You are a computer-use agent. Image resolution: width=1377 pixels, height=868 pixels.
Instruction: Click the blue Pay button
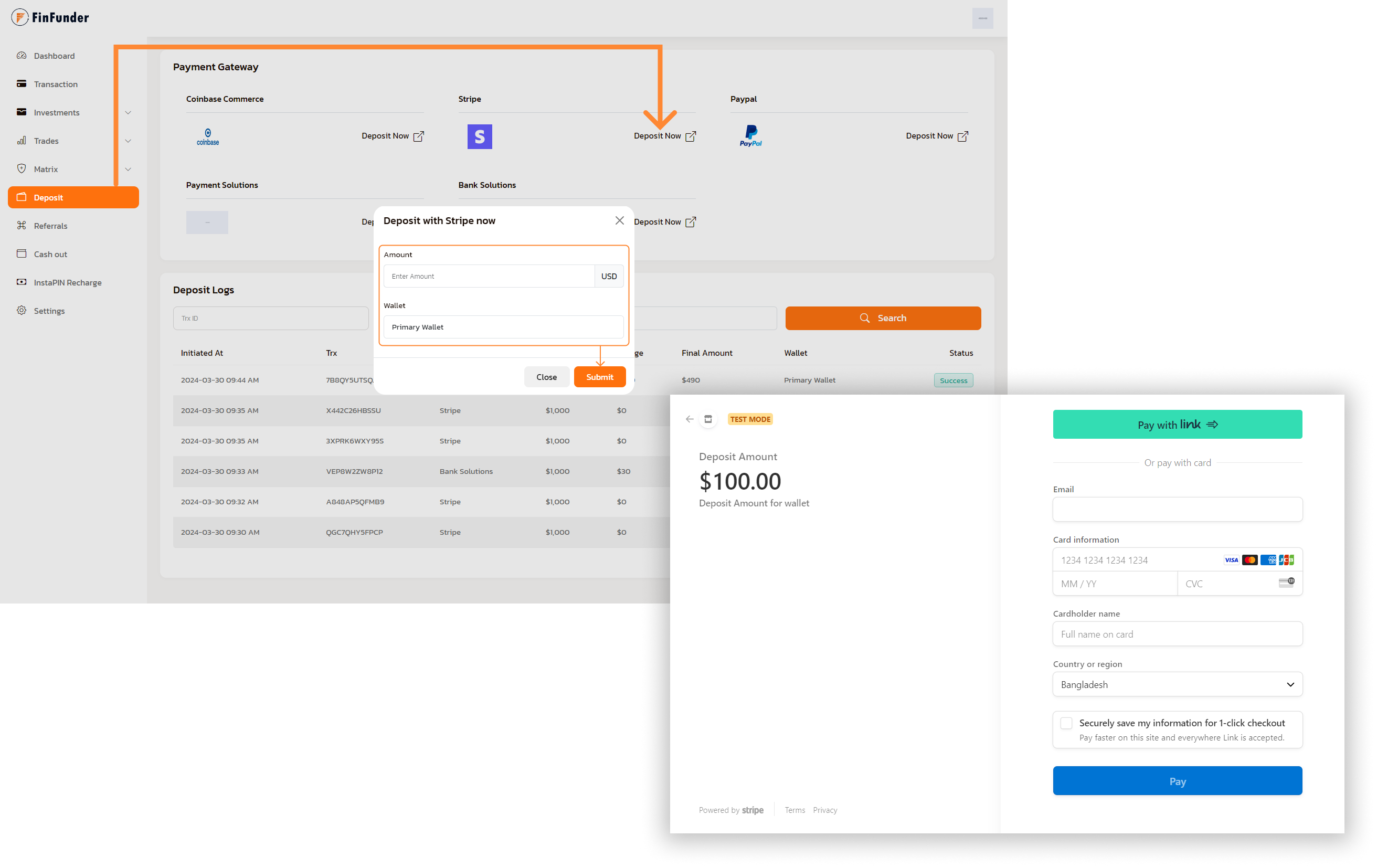click(x=1178, y=780)
